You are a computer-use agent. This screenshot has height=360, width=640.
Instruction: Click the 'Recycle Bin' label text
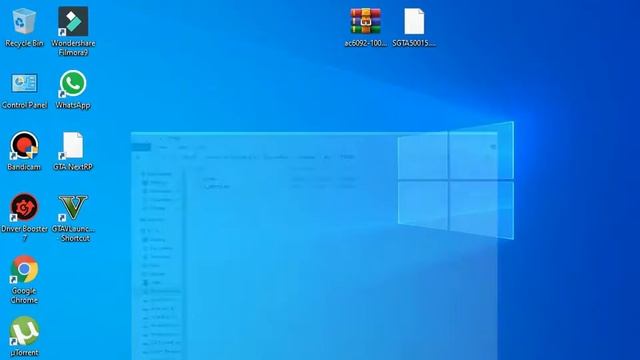24,43
